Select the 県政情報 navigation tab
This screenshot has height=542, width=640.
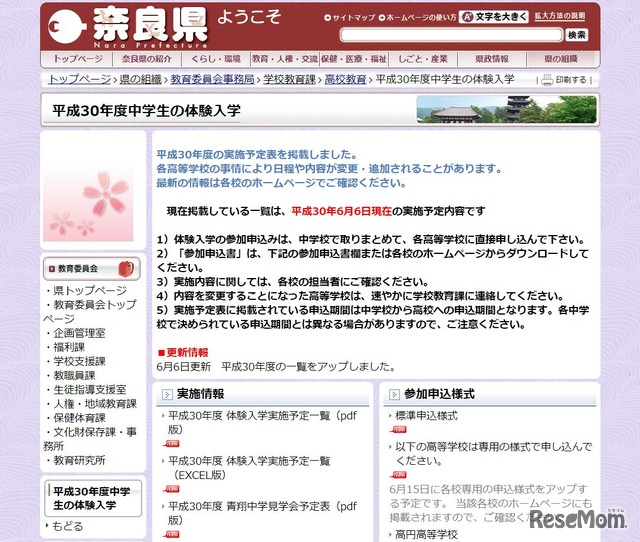[492, 59]
